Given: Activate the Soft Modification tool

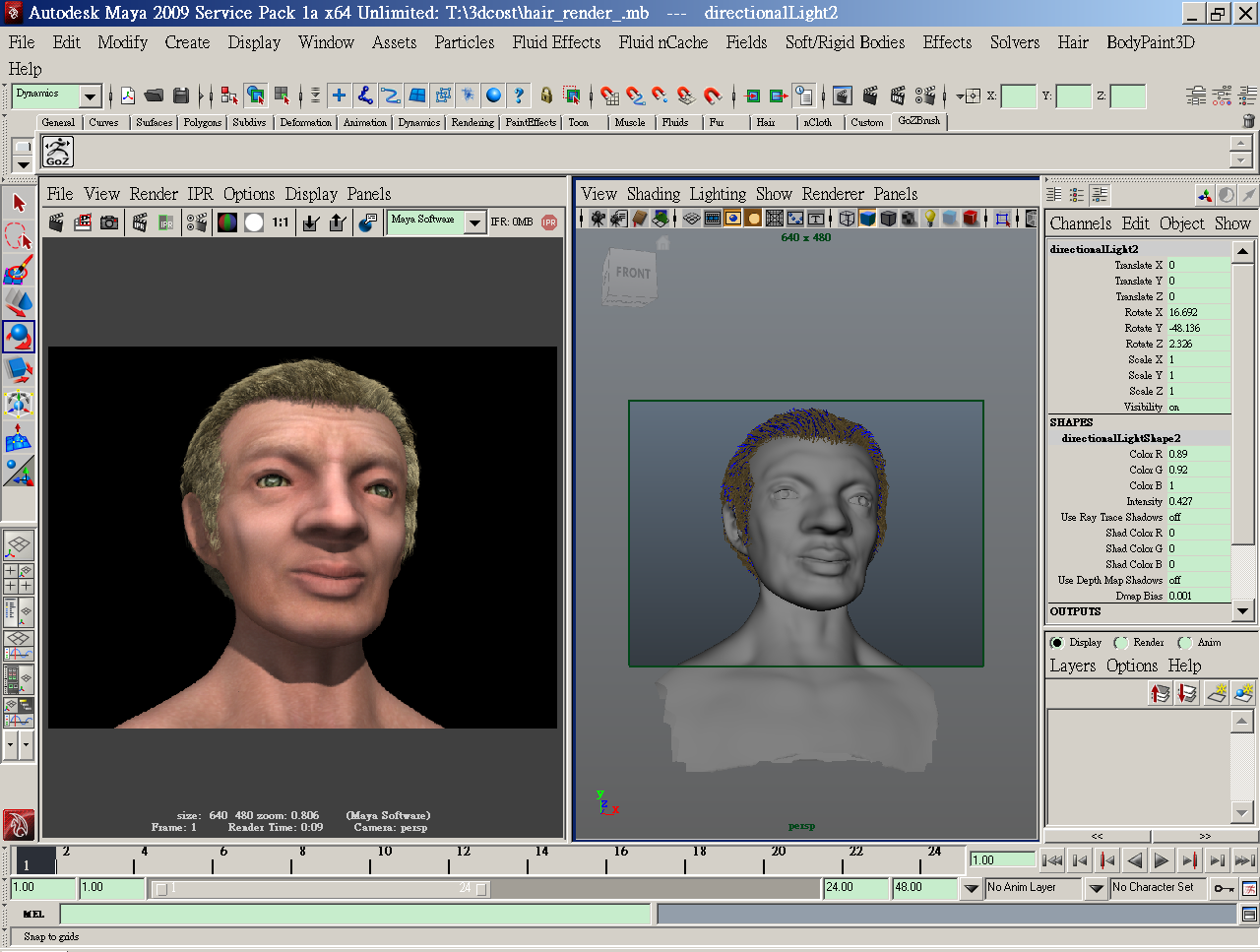Looking at the screenshot, I should 19,437.
